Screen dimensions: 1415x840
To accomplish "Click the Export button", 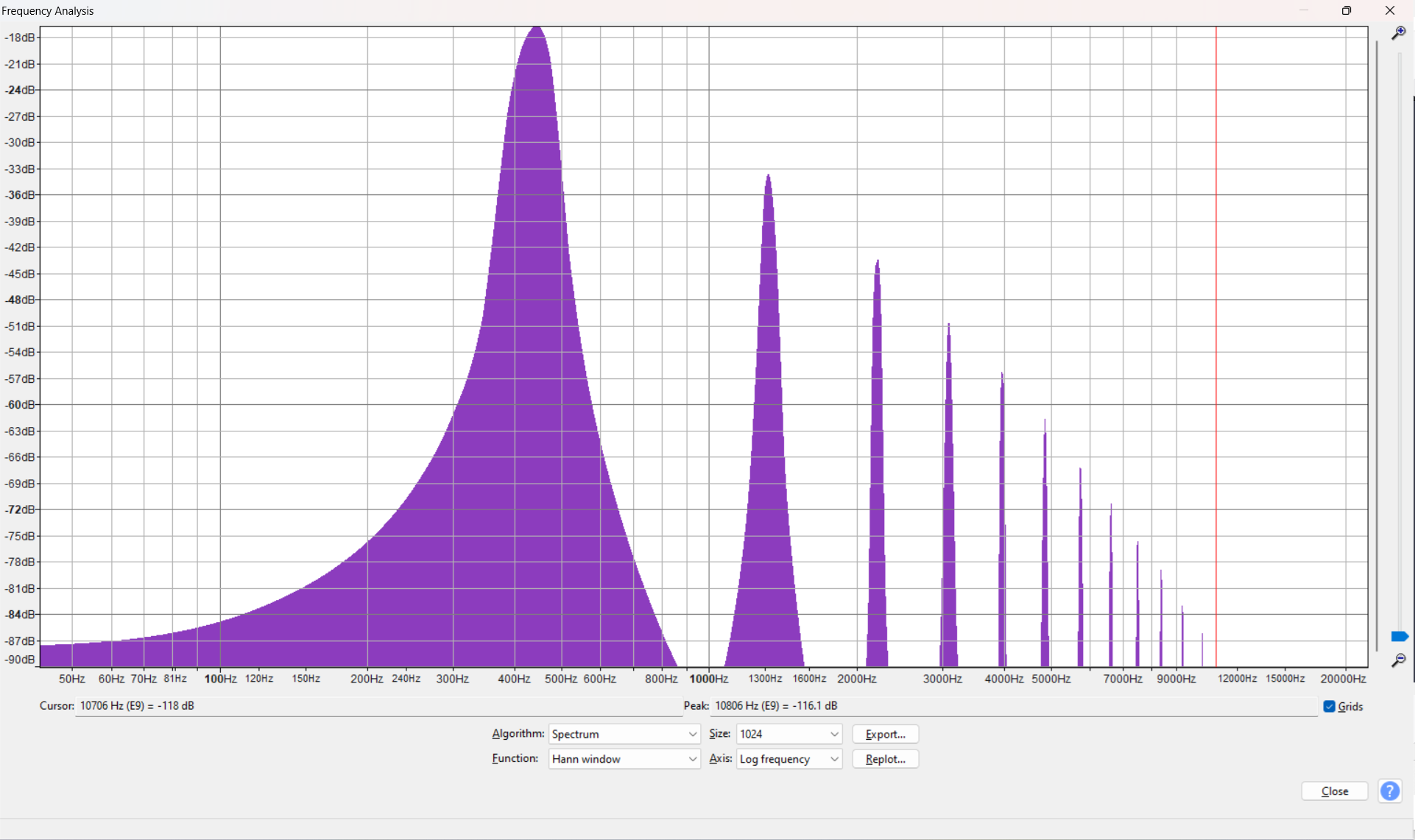I will 884,734.
